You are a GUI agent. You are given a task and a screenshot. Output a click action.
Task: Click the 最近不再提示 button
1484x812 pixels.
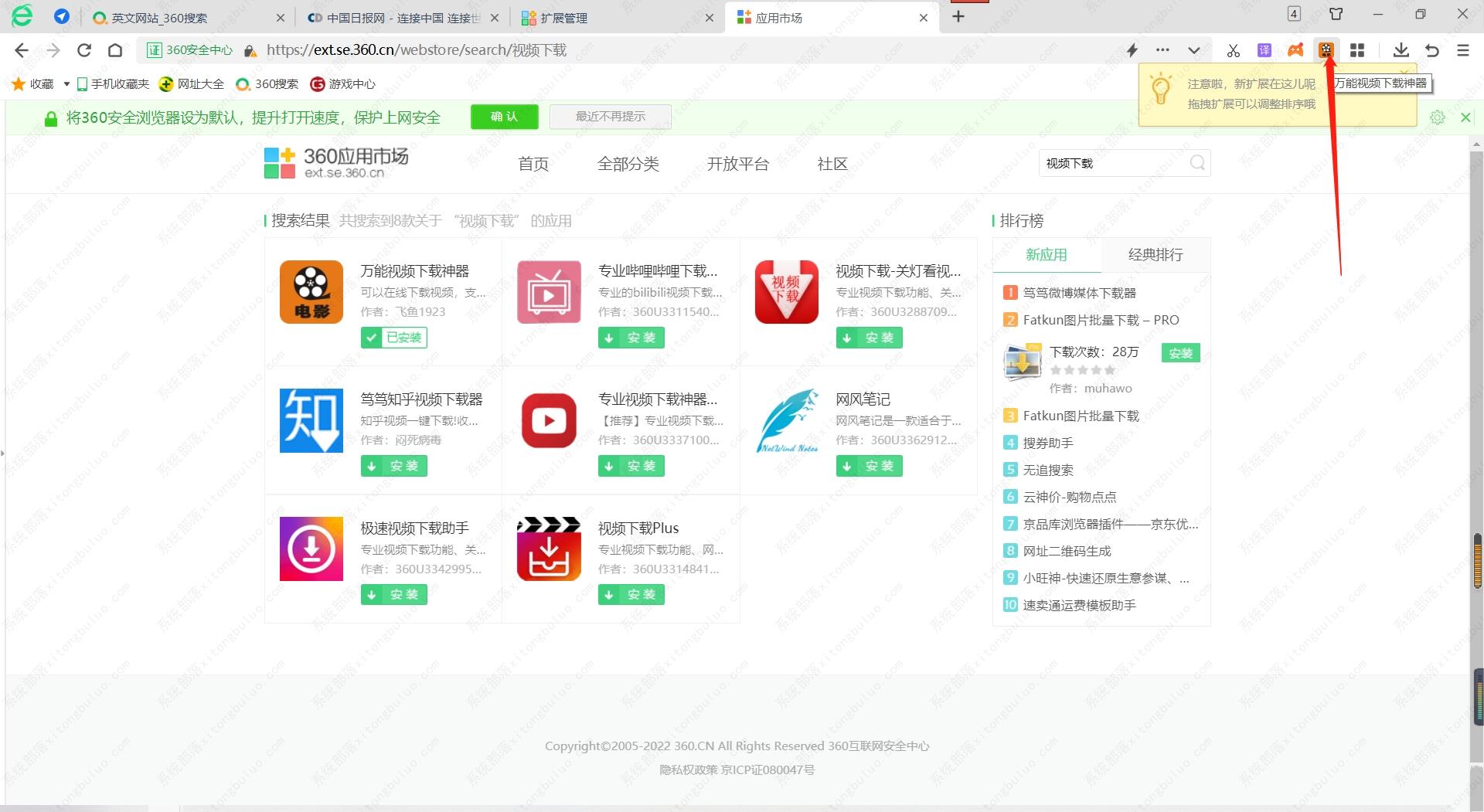610,117
